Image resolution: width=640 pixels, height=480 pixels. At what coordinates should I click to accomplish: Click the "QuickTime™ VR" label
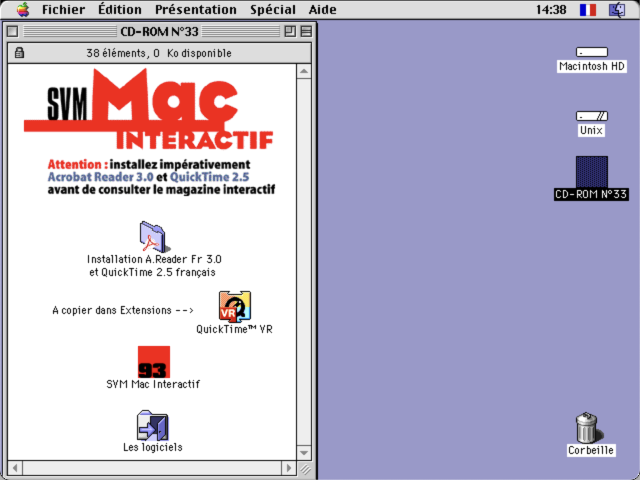tap(234, 329)
